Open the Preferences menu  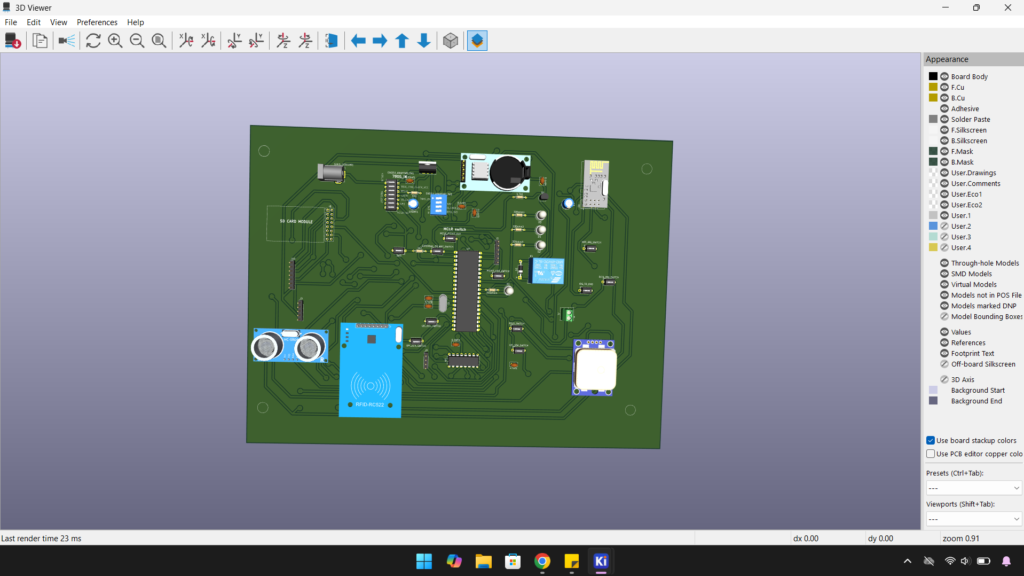tap(97, 22)
